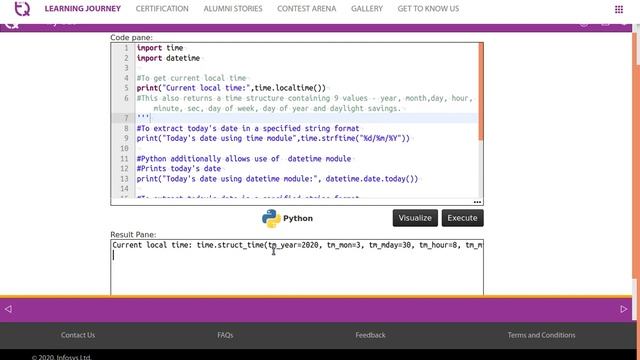Click the print Current local time line
Screen dimensions: 640x360
(231, 88)
